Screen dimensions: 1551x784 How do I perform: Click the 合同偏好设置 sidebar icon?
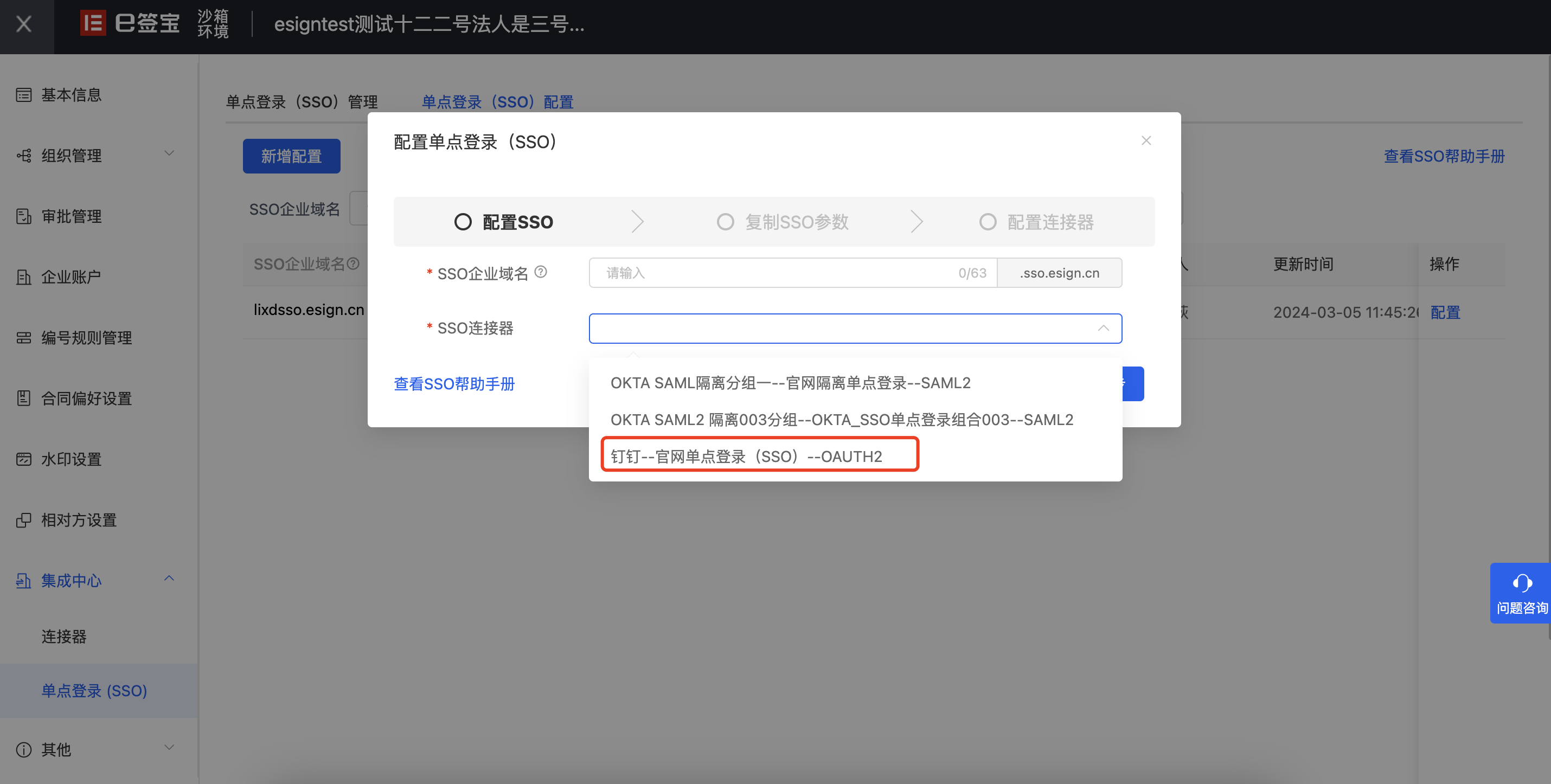click(x=23, y=398)
